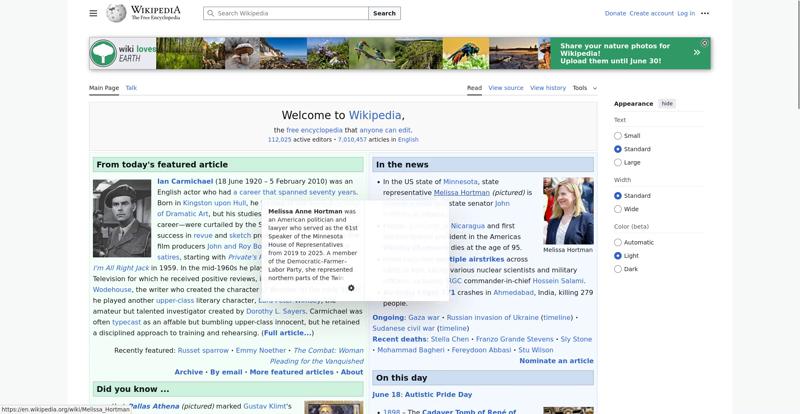Click the free encyclopedia link

[314, 130]
